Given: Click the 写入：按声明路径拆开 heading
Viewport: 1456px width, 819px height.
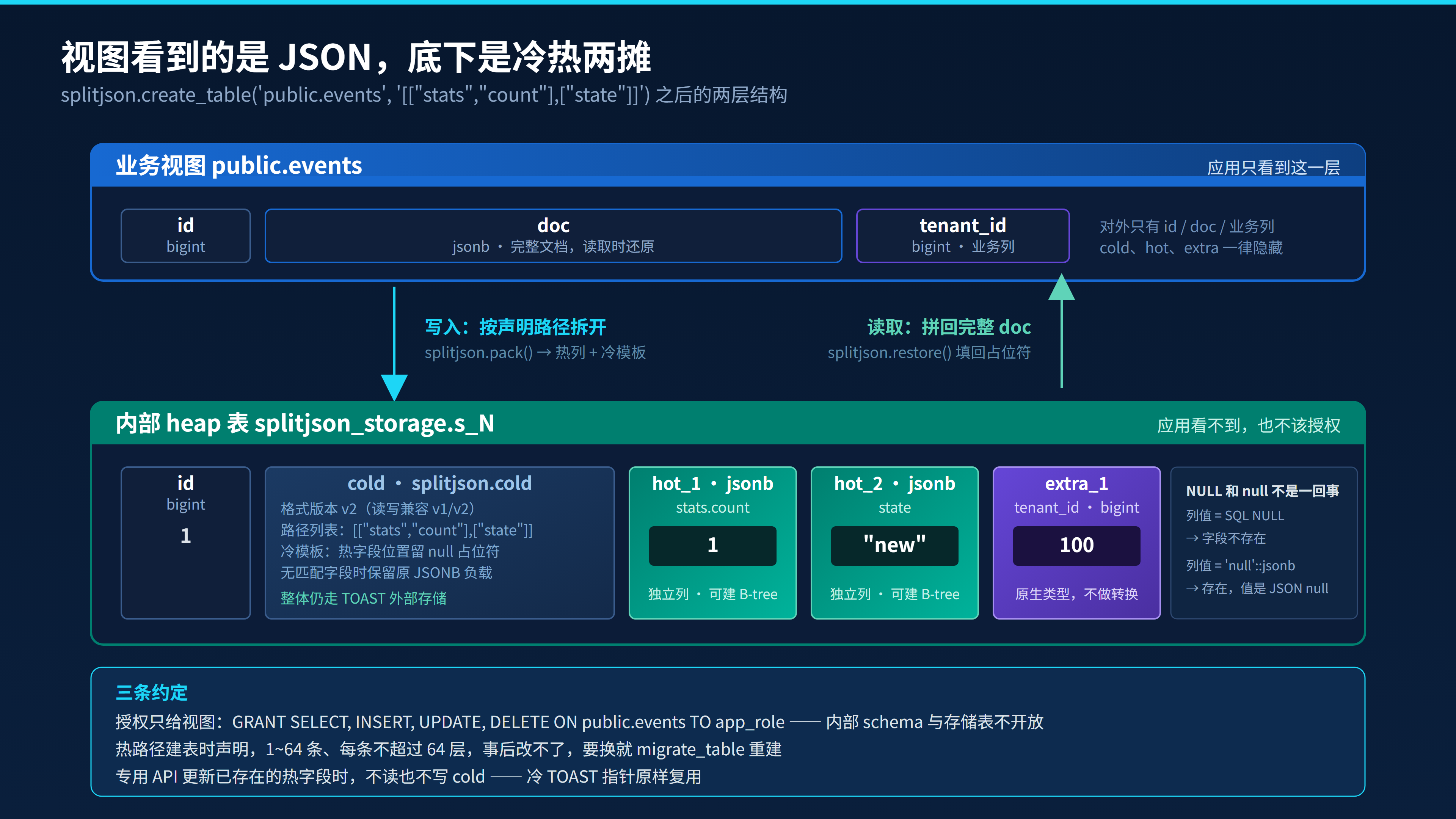Looking at the screenshot, I should click(x=515, y=327).
